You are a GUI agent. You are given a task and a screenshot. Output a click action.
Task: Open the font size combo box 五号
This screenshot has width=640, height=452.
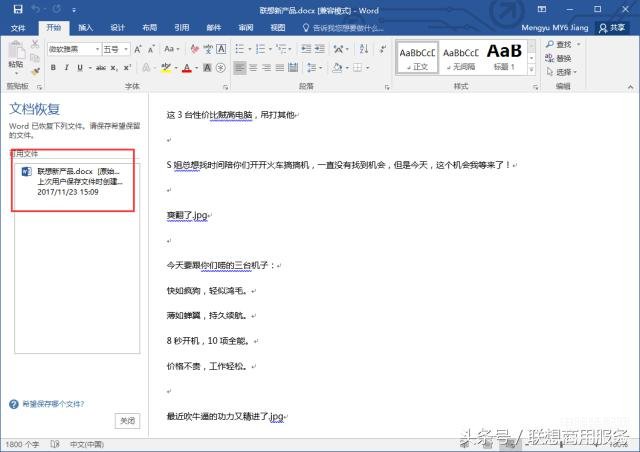116,49
